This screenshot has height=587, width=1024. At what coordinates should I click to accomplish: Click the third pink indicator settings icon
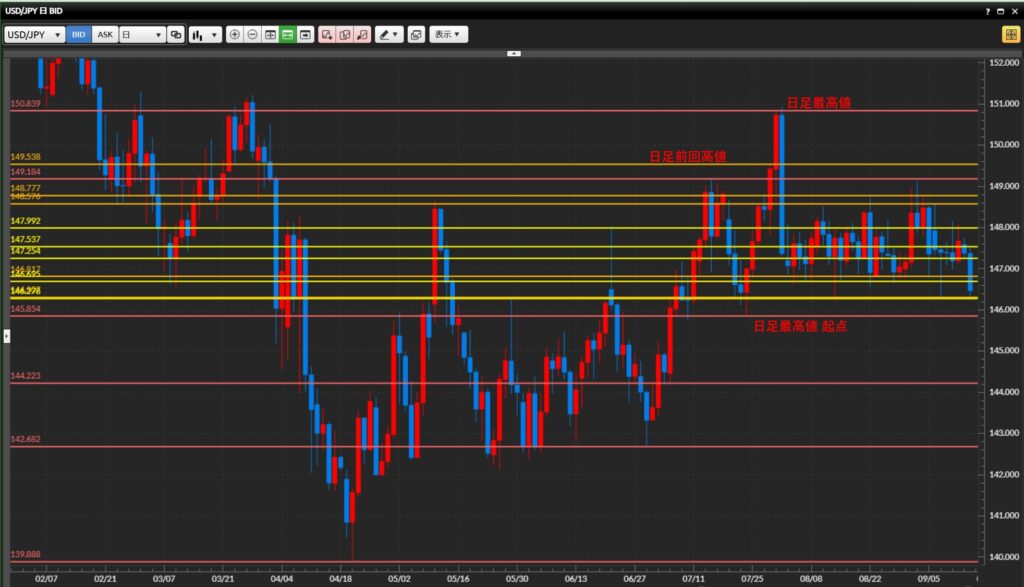[362, 35]
